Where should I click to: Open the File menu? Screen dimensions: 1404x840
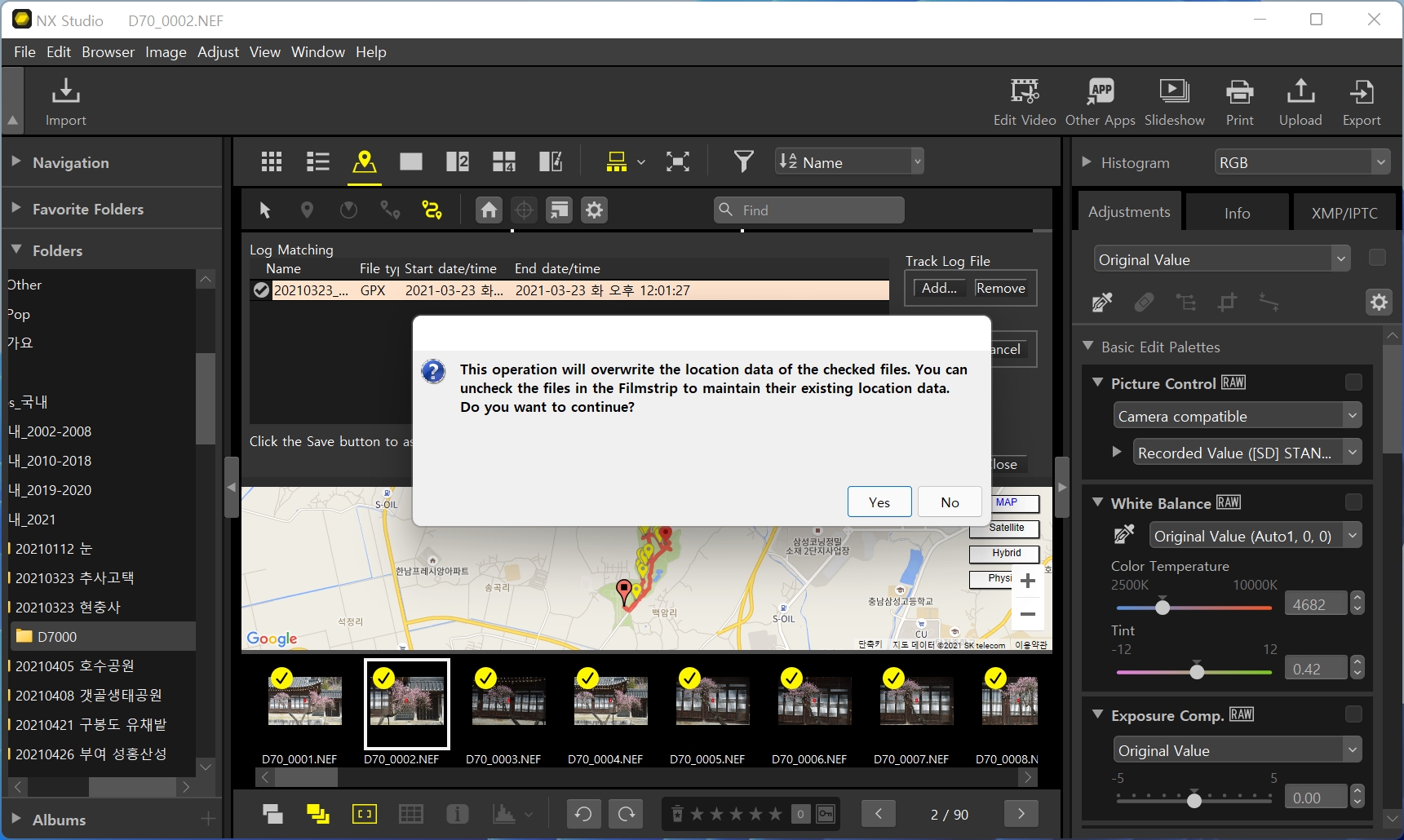coord(24,51)
